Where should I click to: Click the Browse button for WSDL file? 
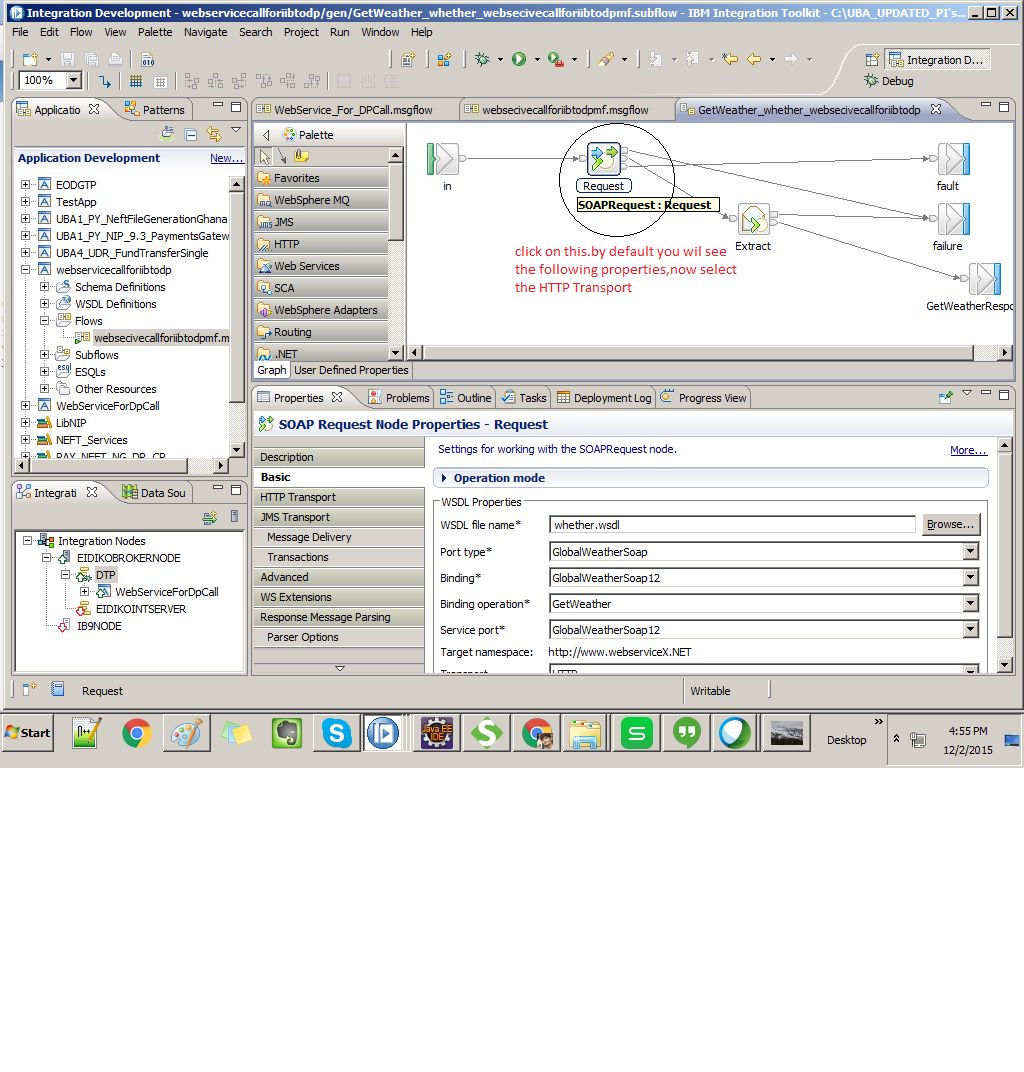950,524
